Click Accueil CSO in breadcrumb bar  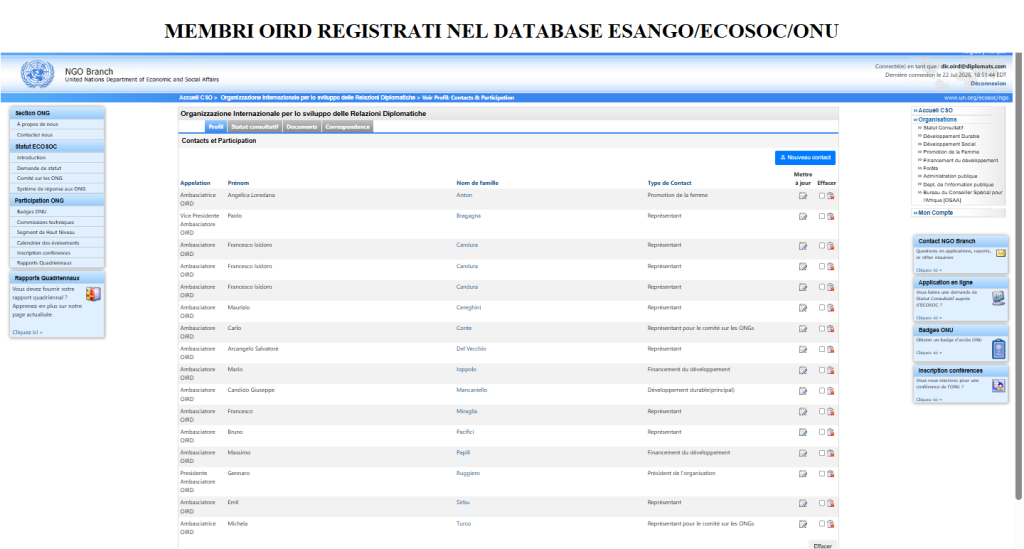[196, 98]
